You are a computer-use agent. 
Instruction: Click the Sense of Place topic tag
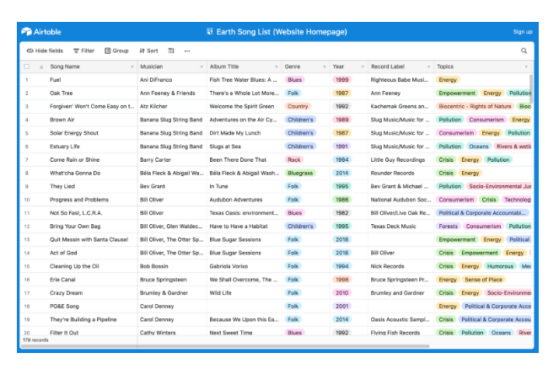pyautogui.click(x=483, y=280)
